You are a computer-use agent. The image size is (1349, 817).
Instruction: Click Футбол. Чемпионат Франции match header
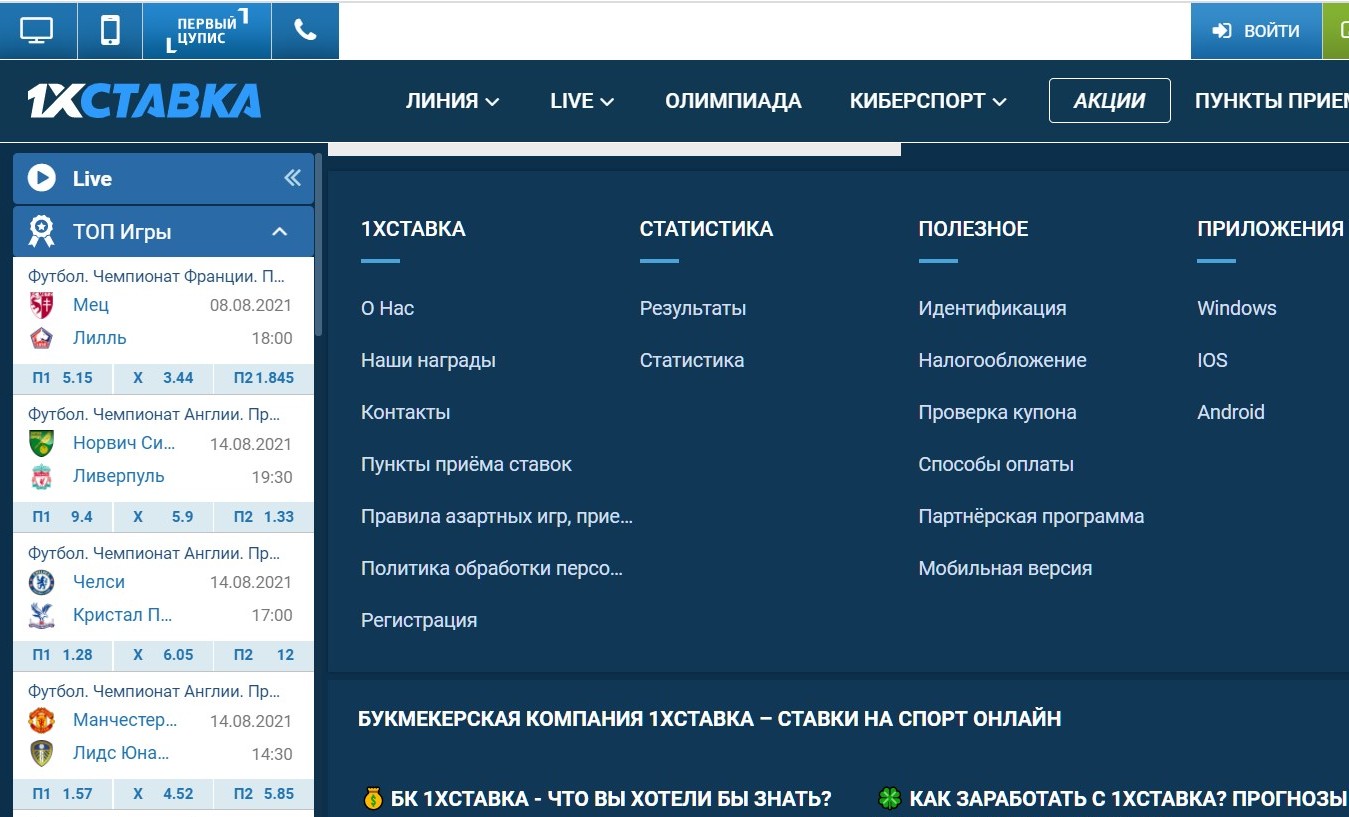[x=156, y=276]
